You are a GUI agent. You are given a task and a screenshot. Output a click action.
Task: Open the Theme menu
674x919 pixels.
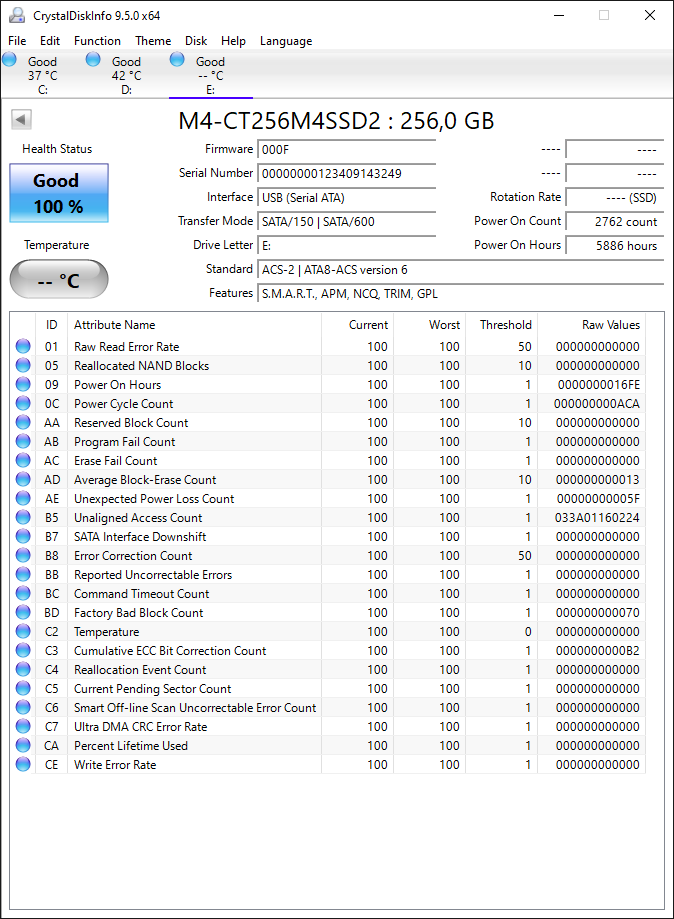coord(153,41)
